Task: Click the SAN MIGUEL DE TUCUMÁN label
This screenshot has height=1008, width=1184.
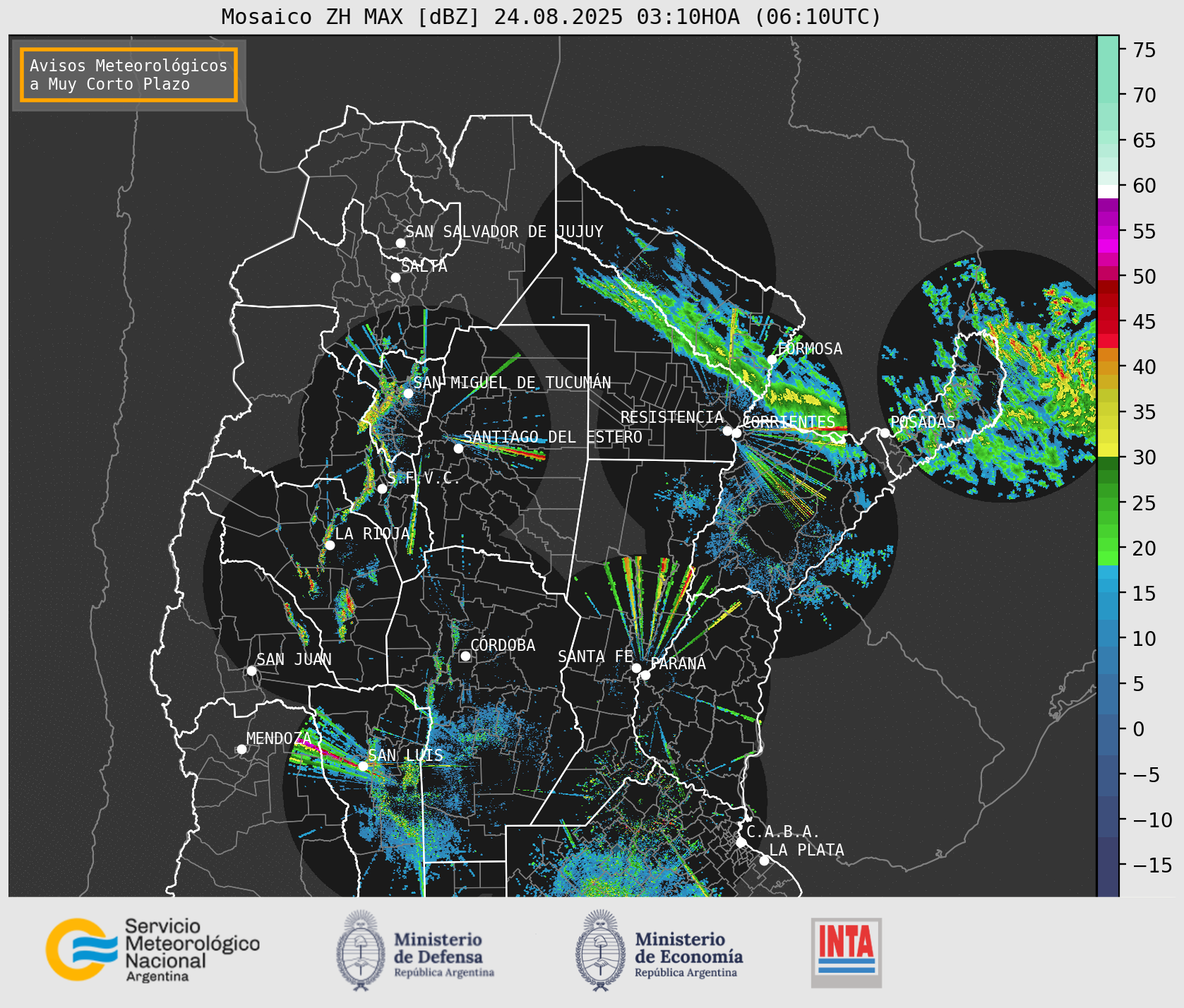Action: (512, 382)
